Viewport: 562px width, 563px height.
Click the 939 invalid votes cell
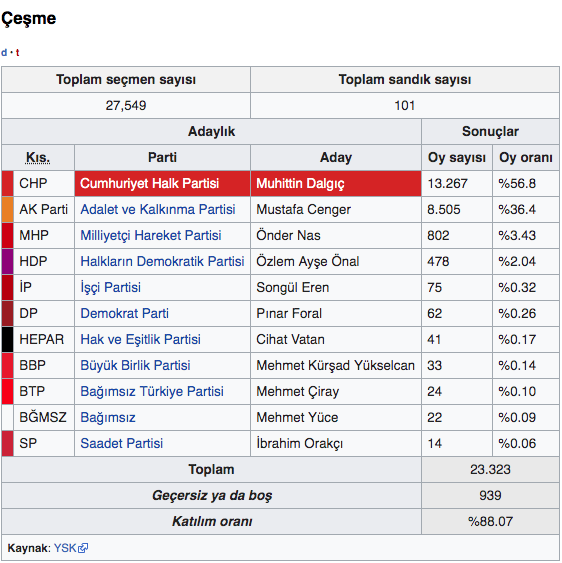coord(490,495)
